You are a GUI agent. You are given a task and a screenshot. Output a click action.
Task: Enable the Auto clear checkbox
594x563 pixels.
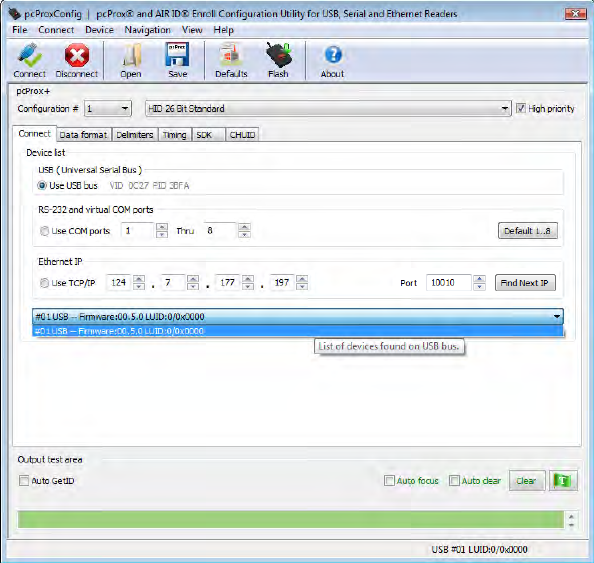[x=454, y=481]
